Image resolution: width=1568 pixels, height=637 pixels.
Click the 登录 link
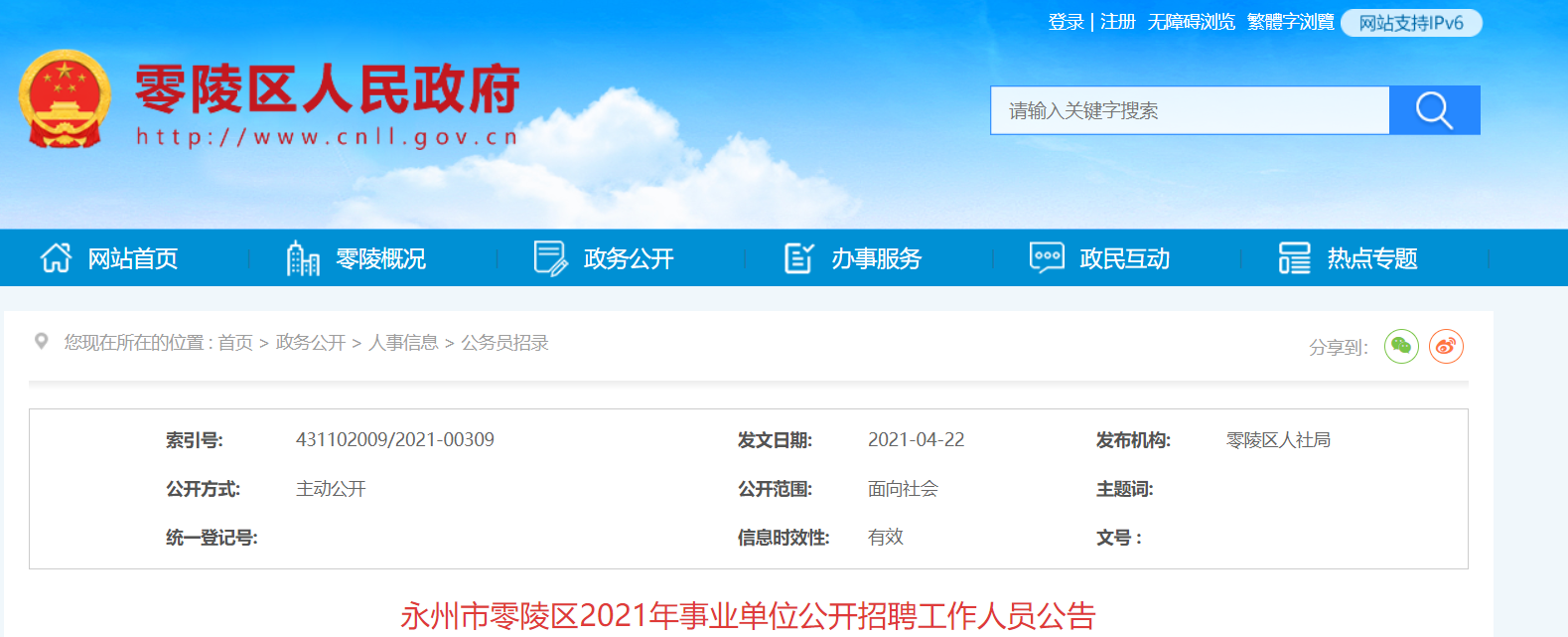[x=1066, y=22]
